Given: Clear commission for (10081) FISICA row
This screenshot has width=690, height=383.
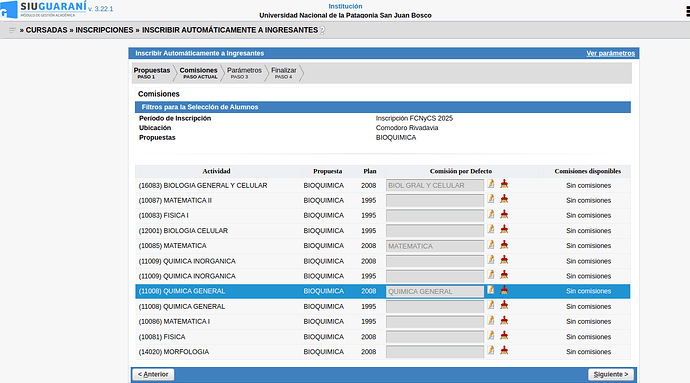Looking at the screenshot, I should pos(504,335).
